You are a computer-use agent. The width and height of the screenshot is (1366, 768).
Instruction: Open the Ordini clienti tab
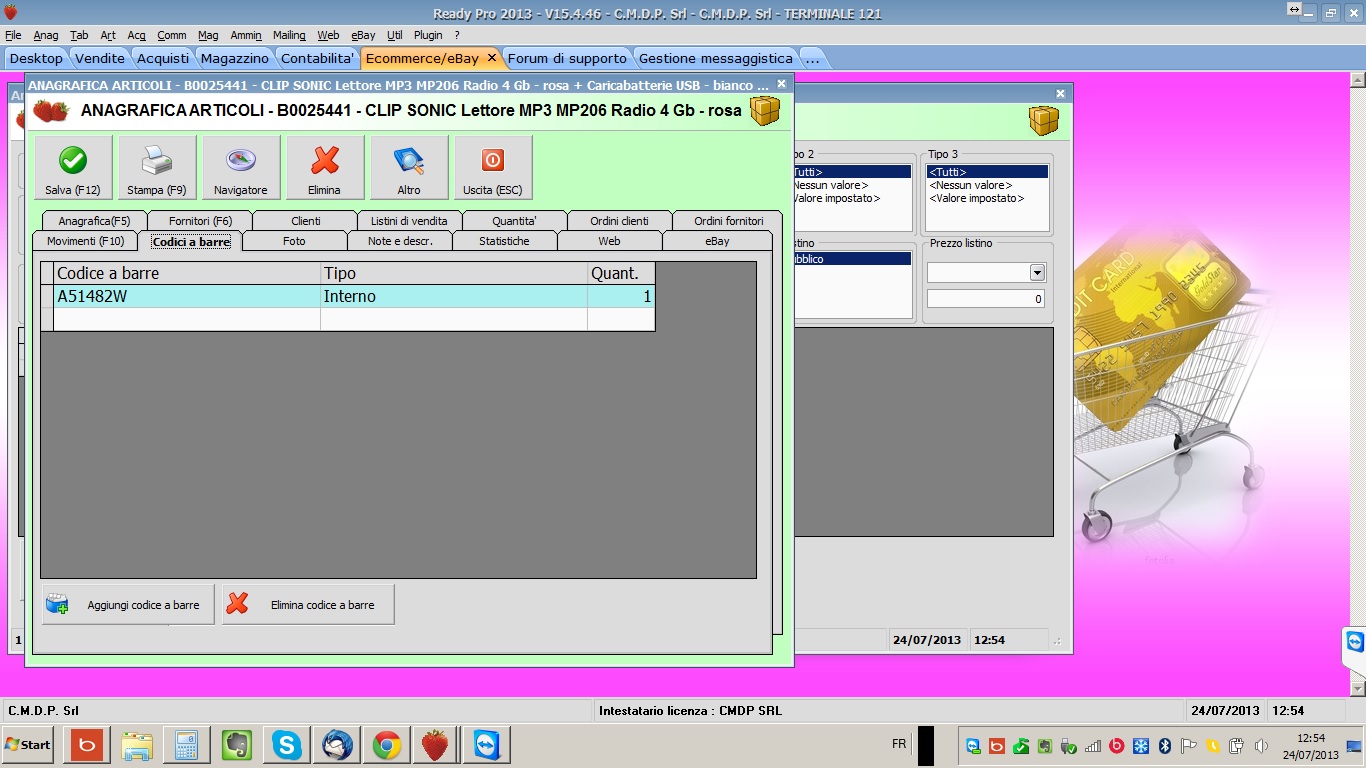[x=619, y=221]
